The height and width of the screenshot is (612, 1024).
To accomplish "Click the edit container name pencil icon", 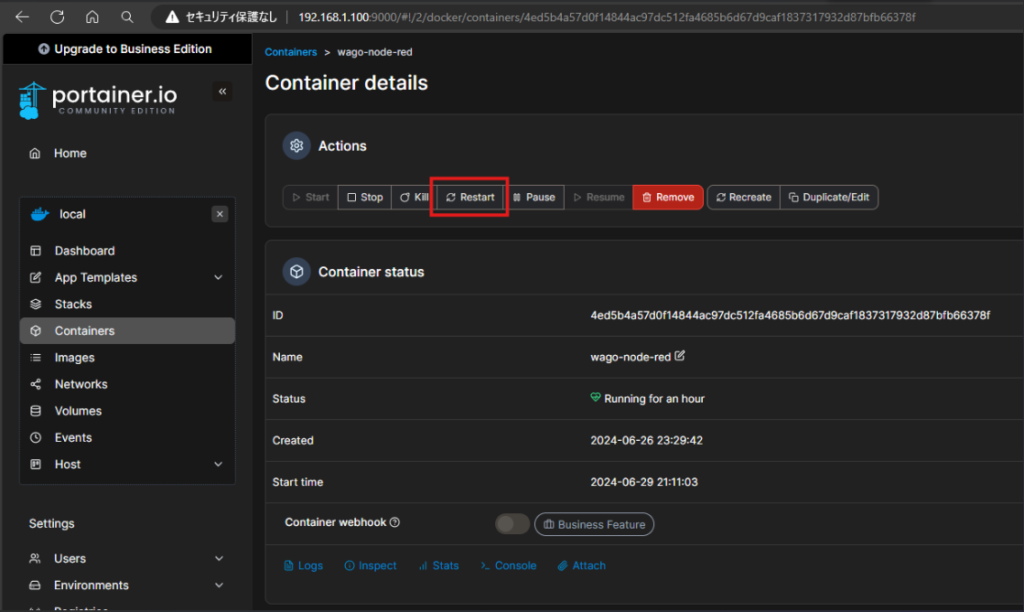I will [x=680, y=356].
